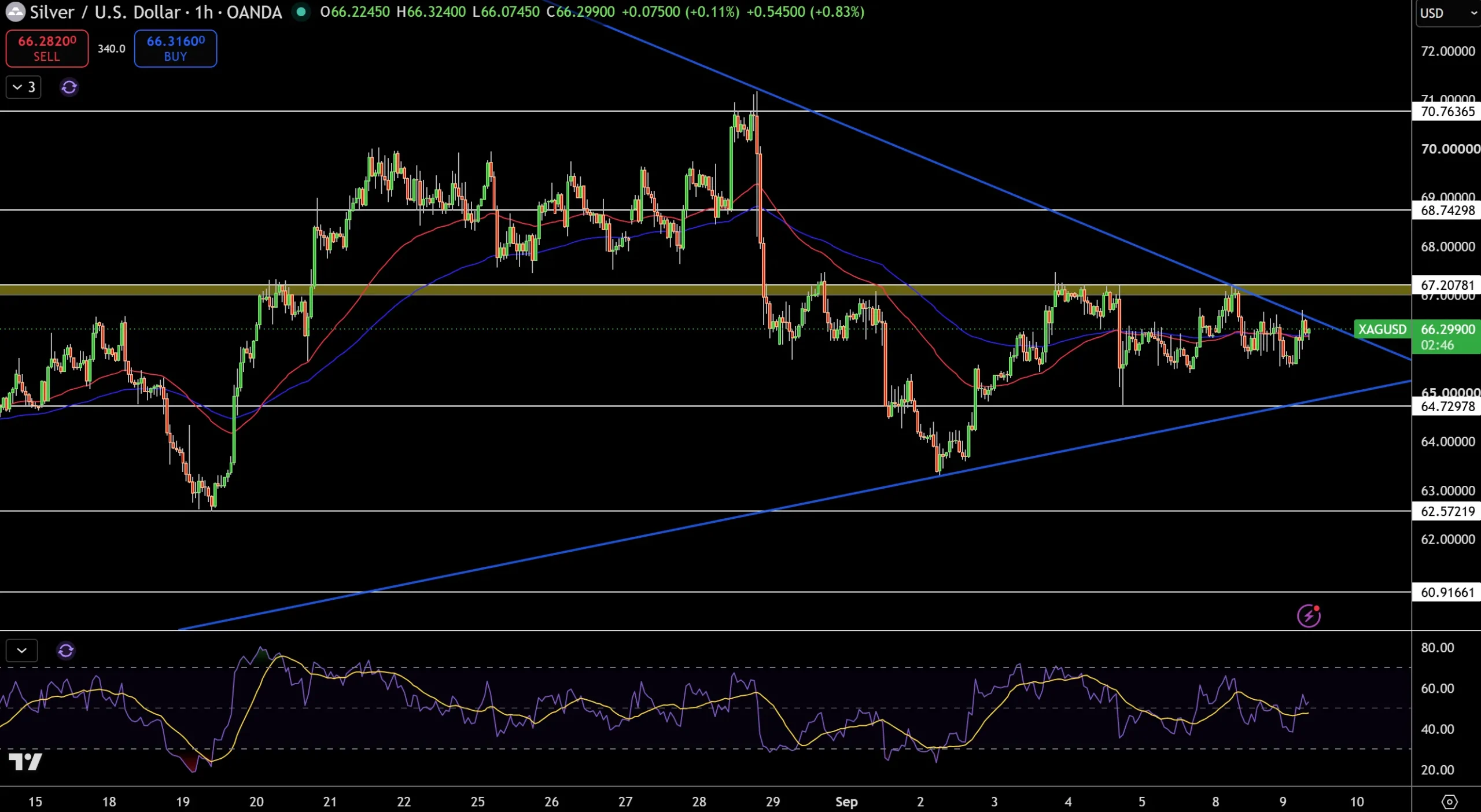This screenshot has height=812, width=1481.
Task: Select the yellow 67.20781 resistance zone
Action: click(x=705, y=290)
